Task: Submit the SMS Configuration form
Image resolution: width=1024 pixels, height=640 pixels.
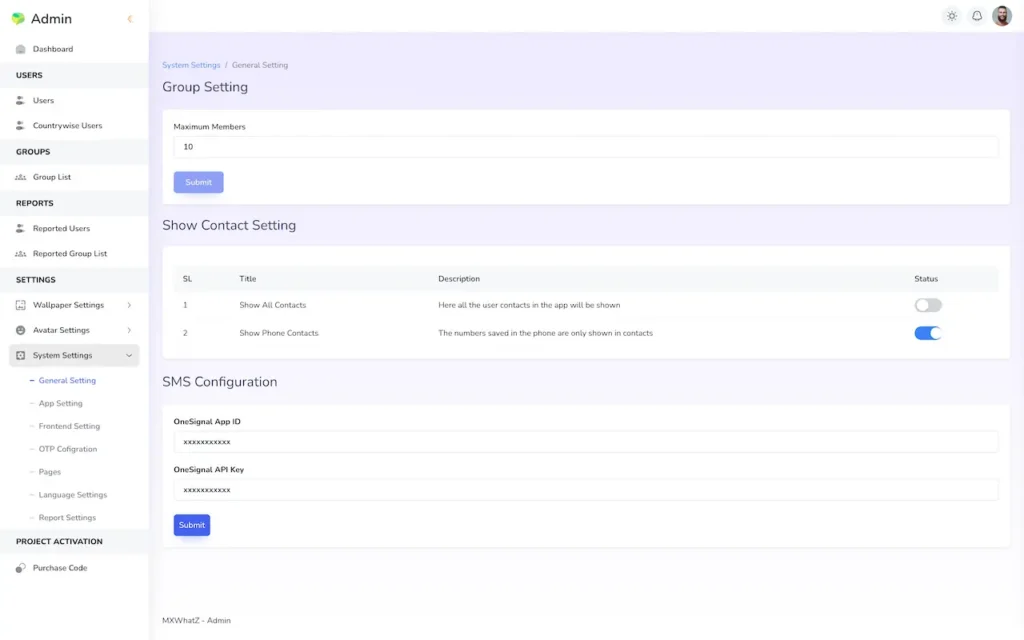Action: click(192, 525)
